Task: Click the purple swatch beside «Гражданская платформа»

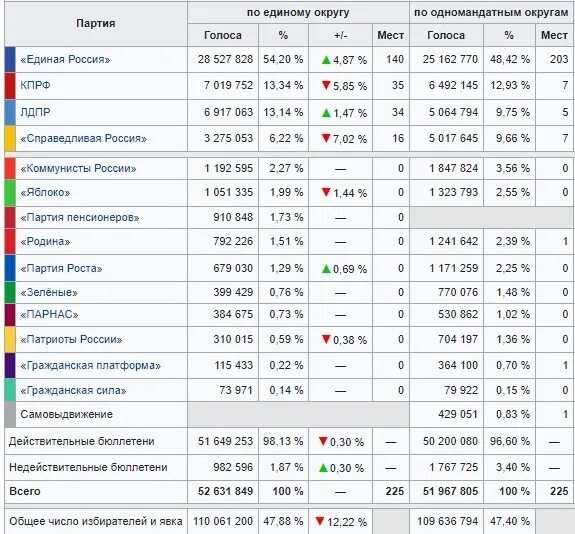Action: (x=10, y=366)
